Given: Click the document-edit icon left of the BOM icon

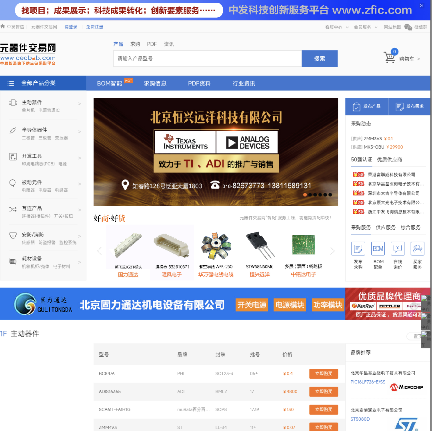Looking at the screenshot, I should coord(358,249).
